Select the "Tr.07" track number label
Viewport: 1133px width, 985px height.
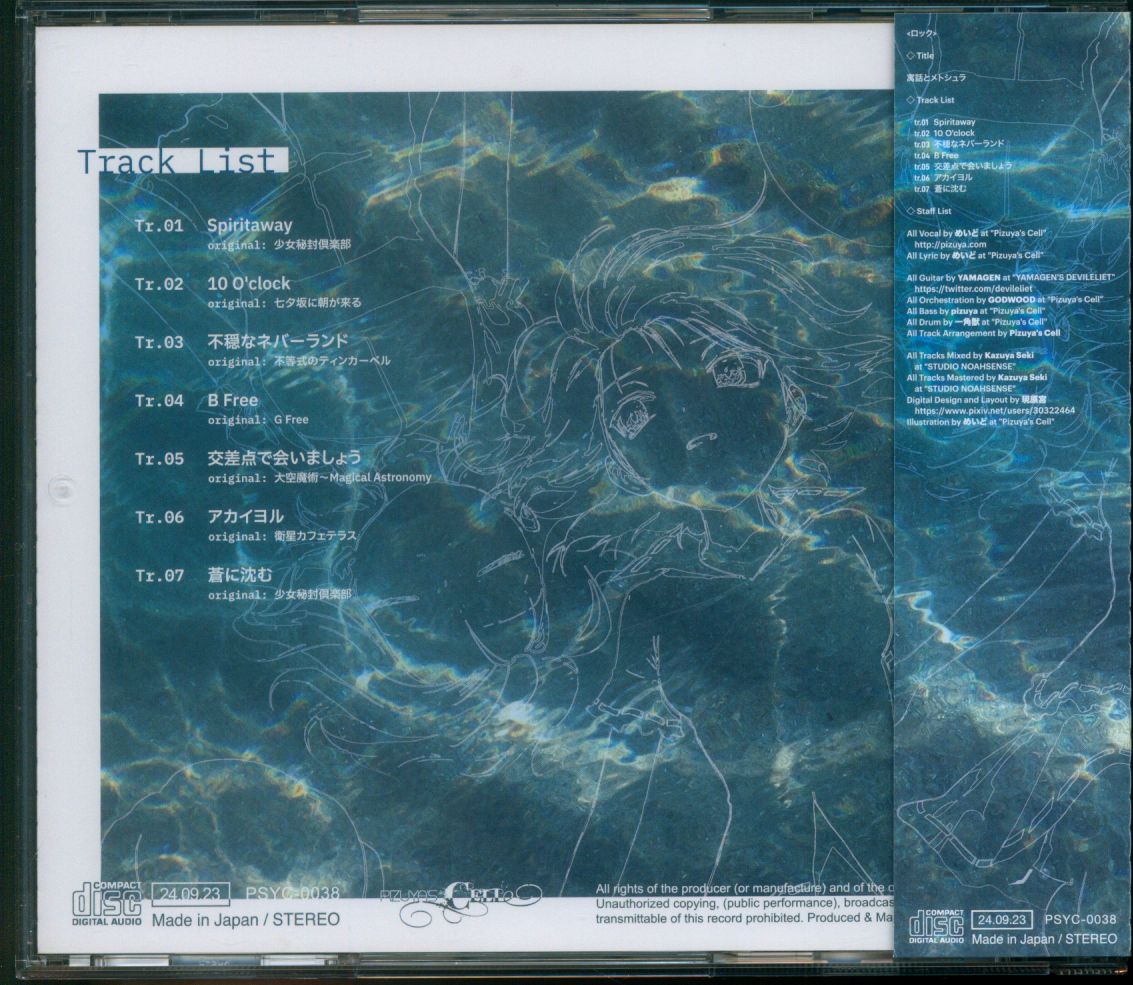point(159,577)
